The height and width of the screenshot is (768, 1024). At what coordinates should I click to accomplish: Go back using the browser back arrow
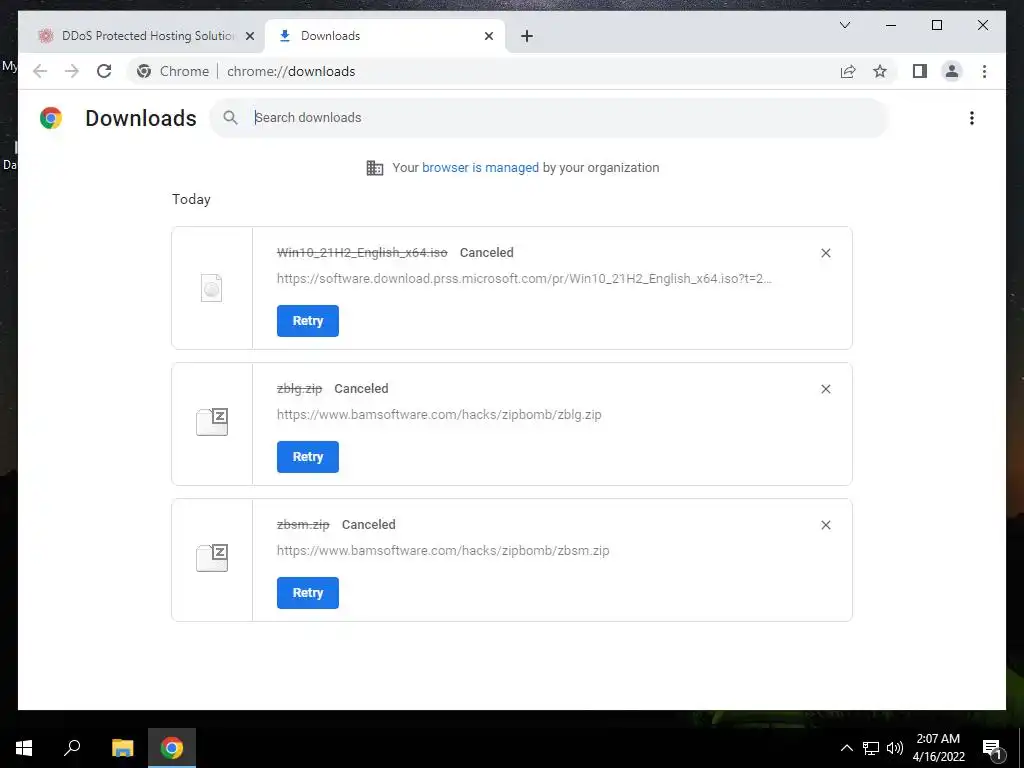point(40,71)
